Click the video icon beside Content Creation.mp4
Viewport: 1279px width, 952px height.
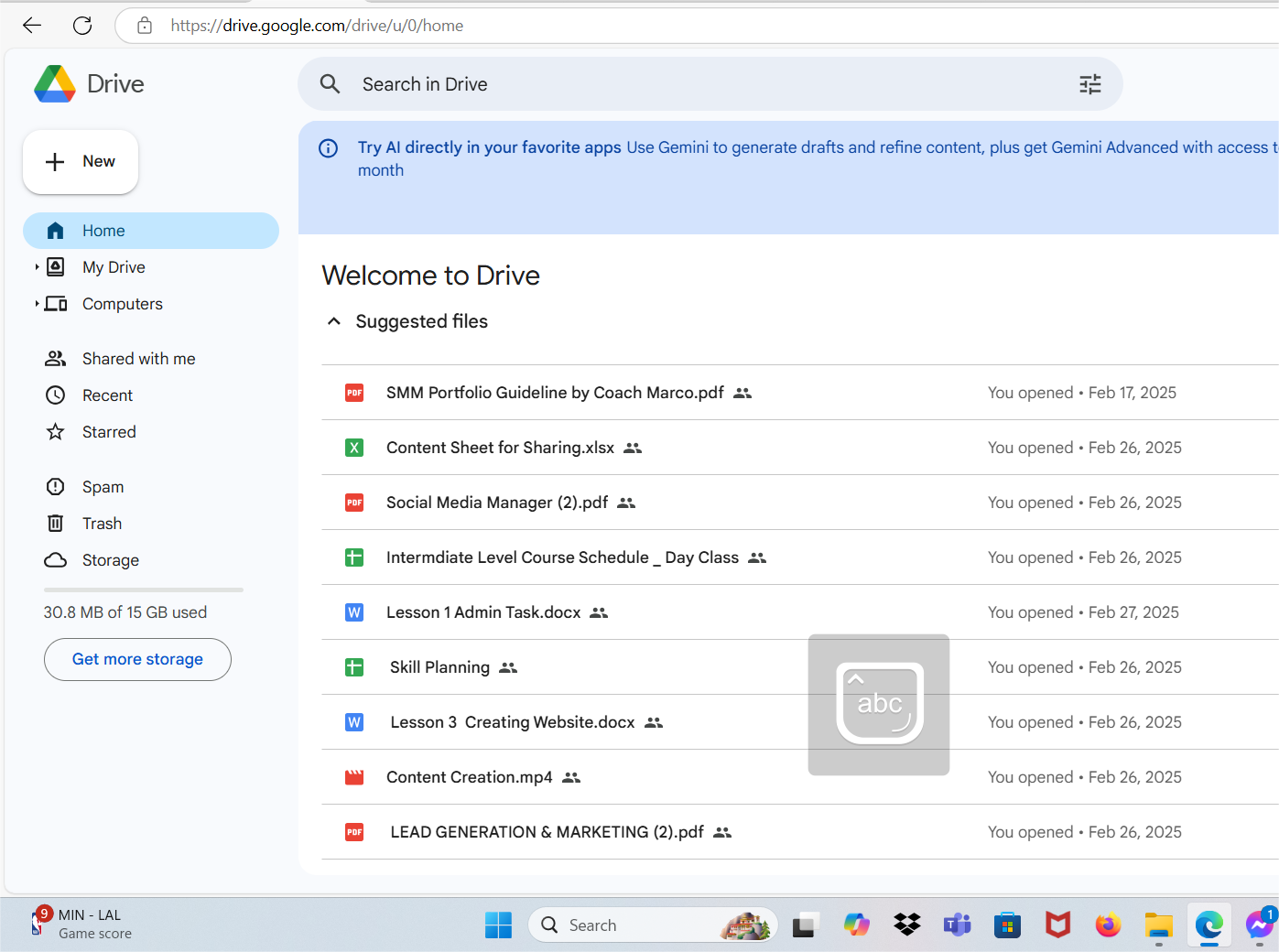[x=354, y=777]
